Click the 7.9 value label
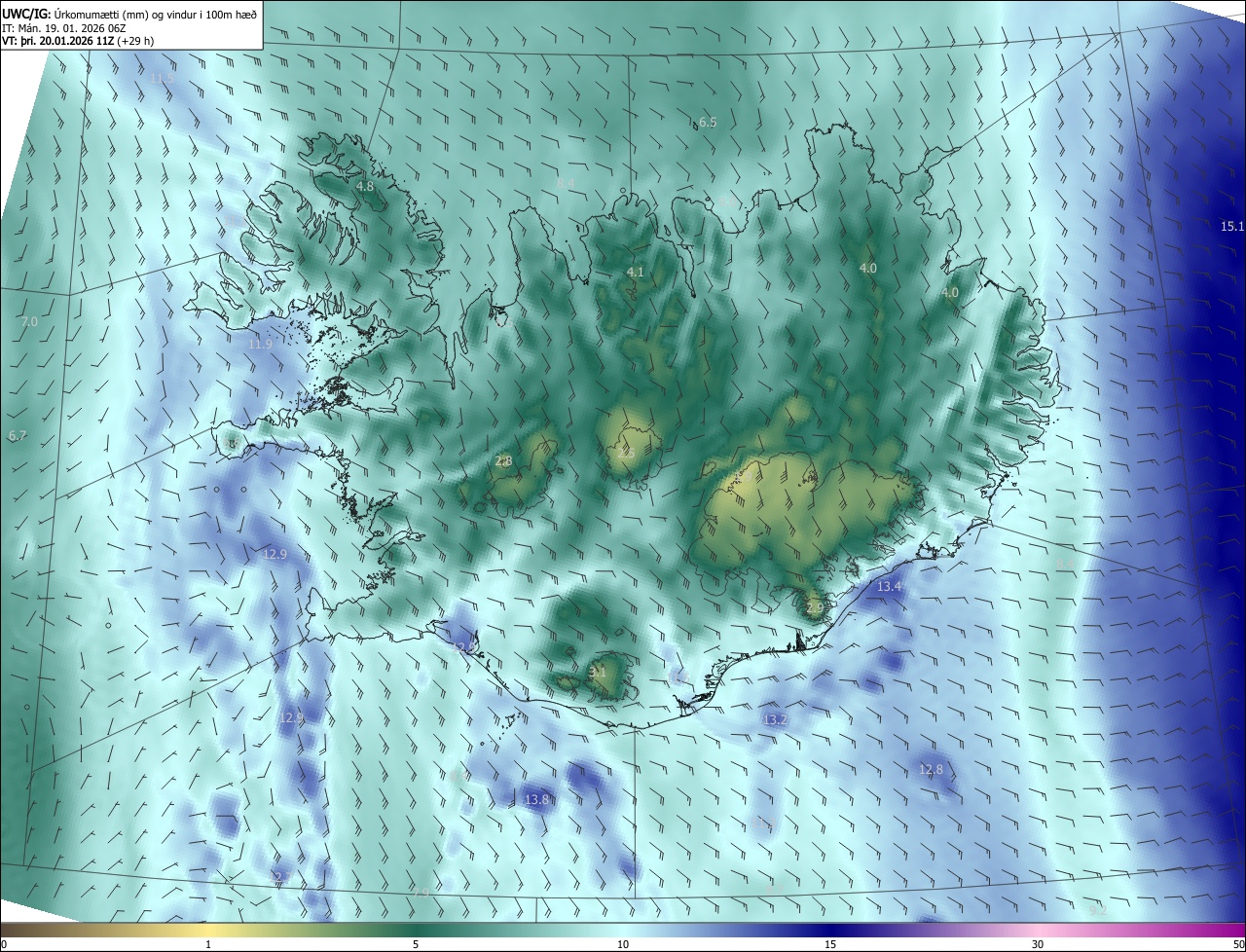 [x=421, y=893]
